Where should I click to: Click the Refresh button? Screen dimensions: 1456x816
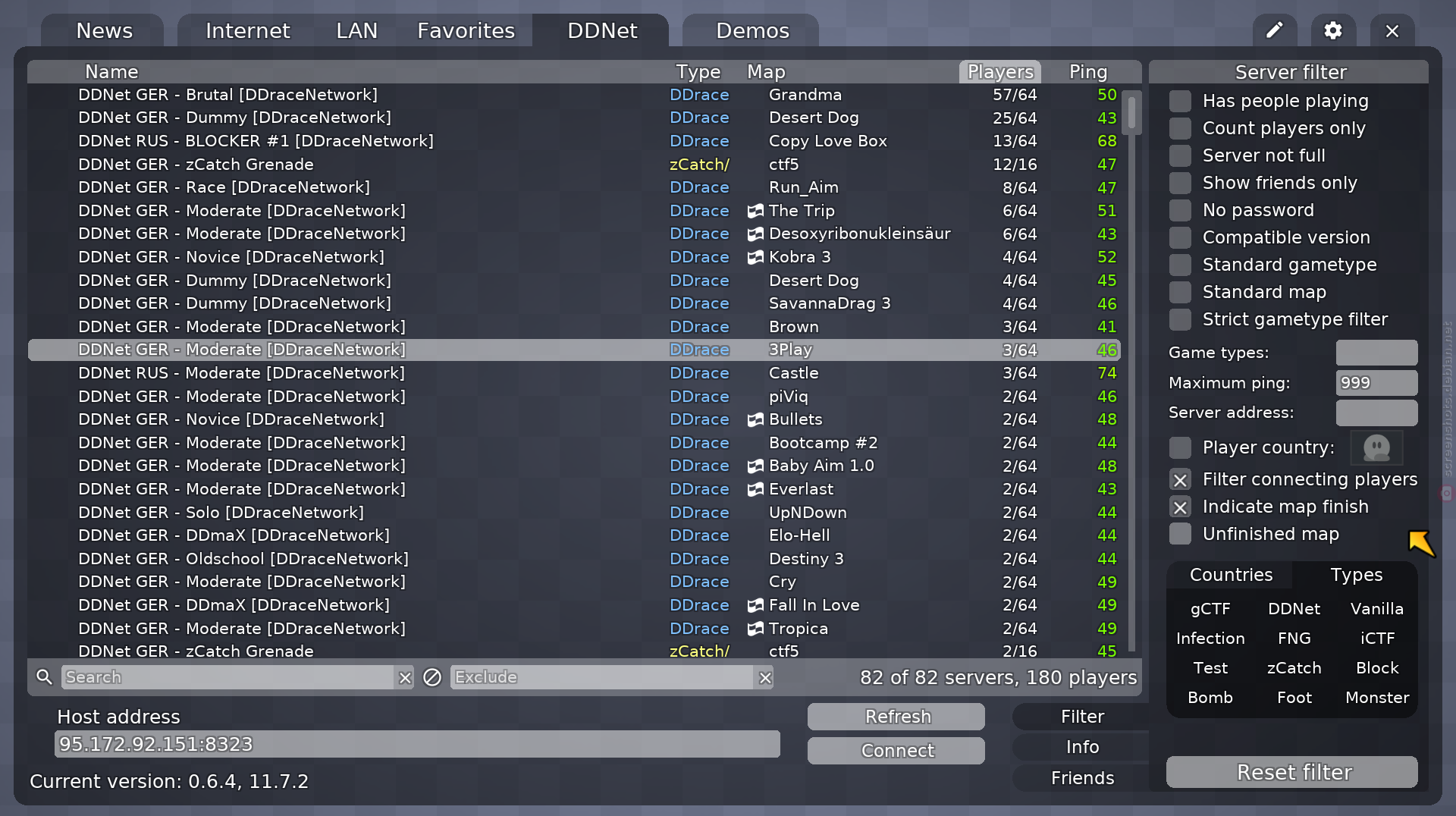click(896, 717)
